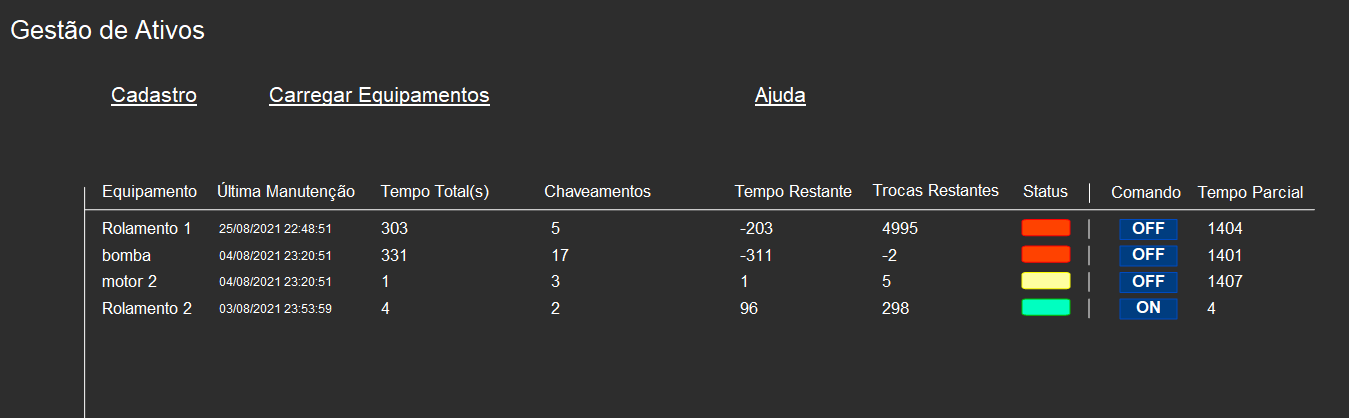Click green status indicator of Rolamento 2
The width and height of the screenshot is (1349, 418).
1045,308
